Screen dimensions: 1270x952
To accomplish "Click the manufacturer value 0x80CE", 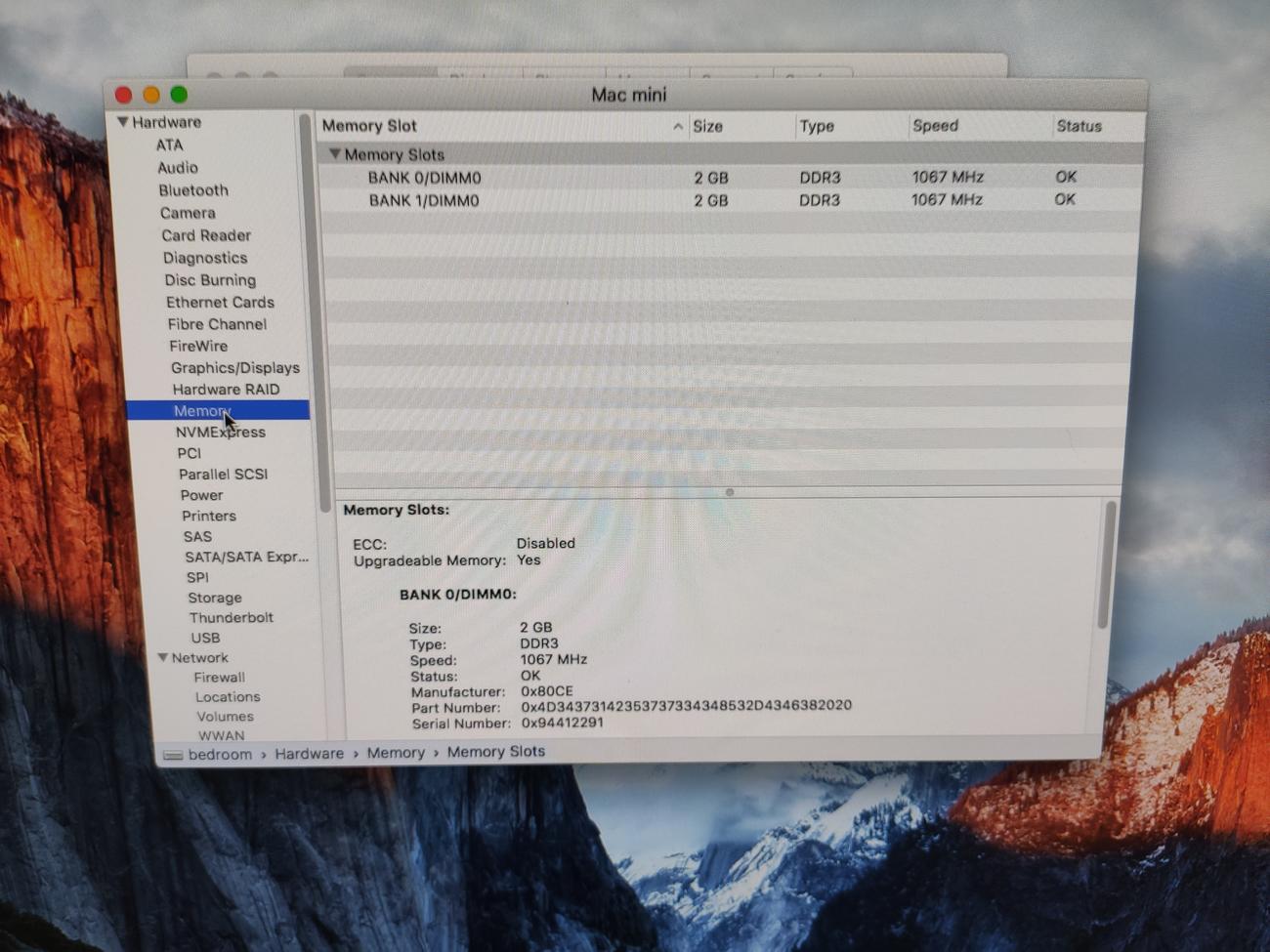I will tap(546, 691).
